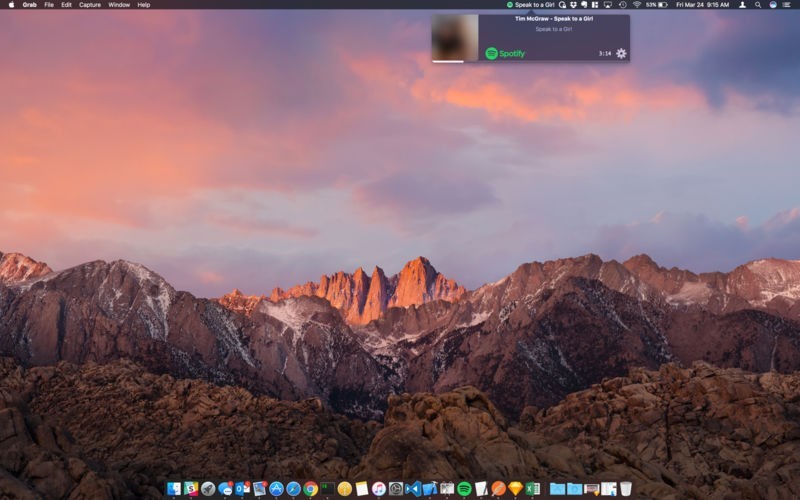Launch Google Chrome from the Dock
This screenshot has width=800, height=500.
click(x=311, y=489)
